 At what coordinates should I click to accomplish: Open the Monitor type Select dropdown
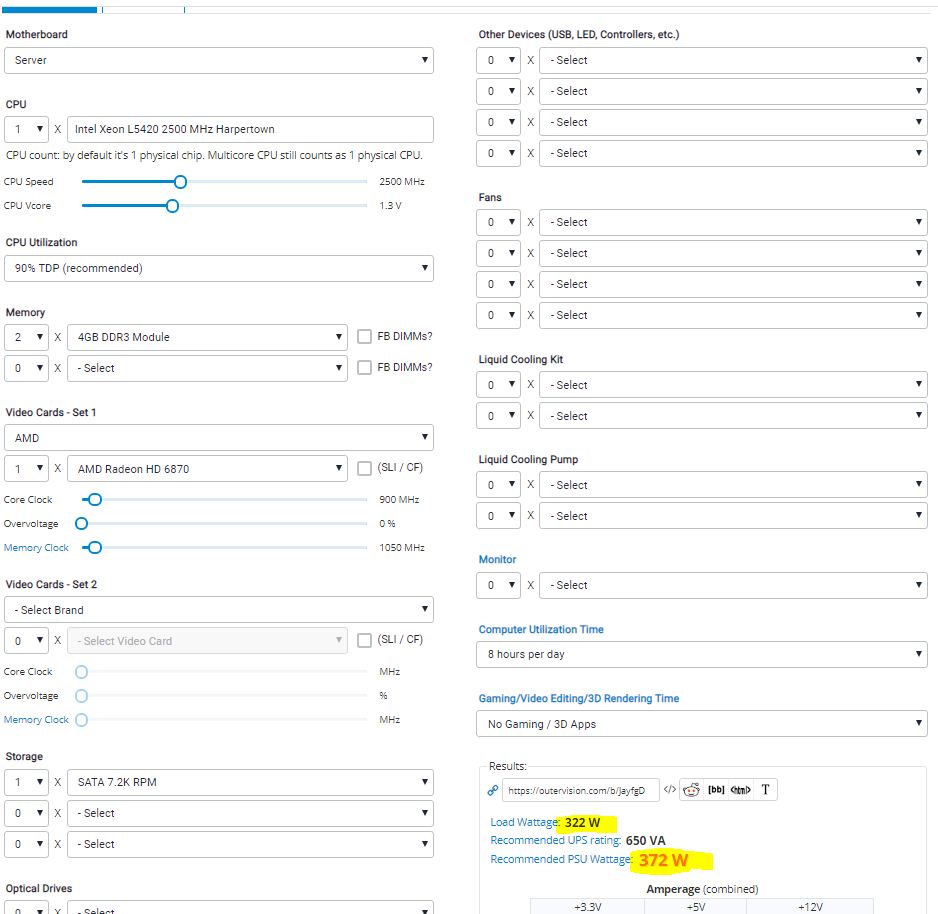click(x=733, y=586)
